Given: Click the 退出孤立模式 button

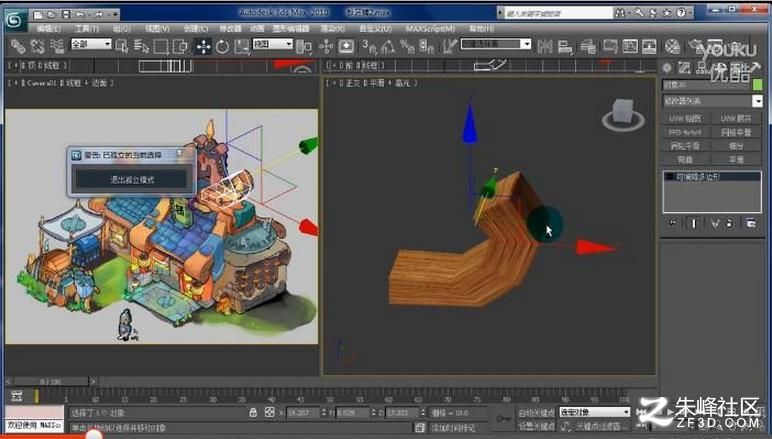Looking at the screenshot, I should [131, 180].
